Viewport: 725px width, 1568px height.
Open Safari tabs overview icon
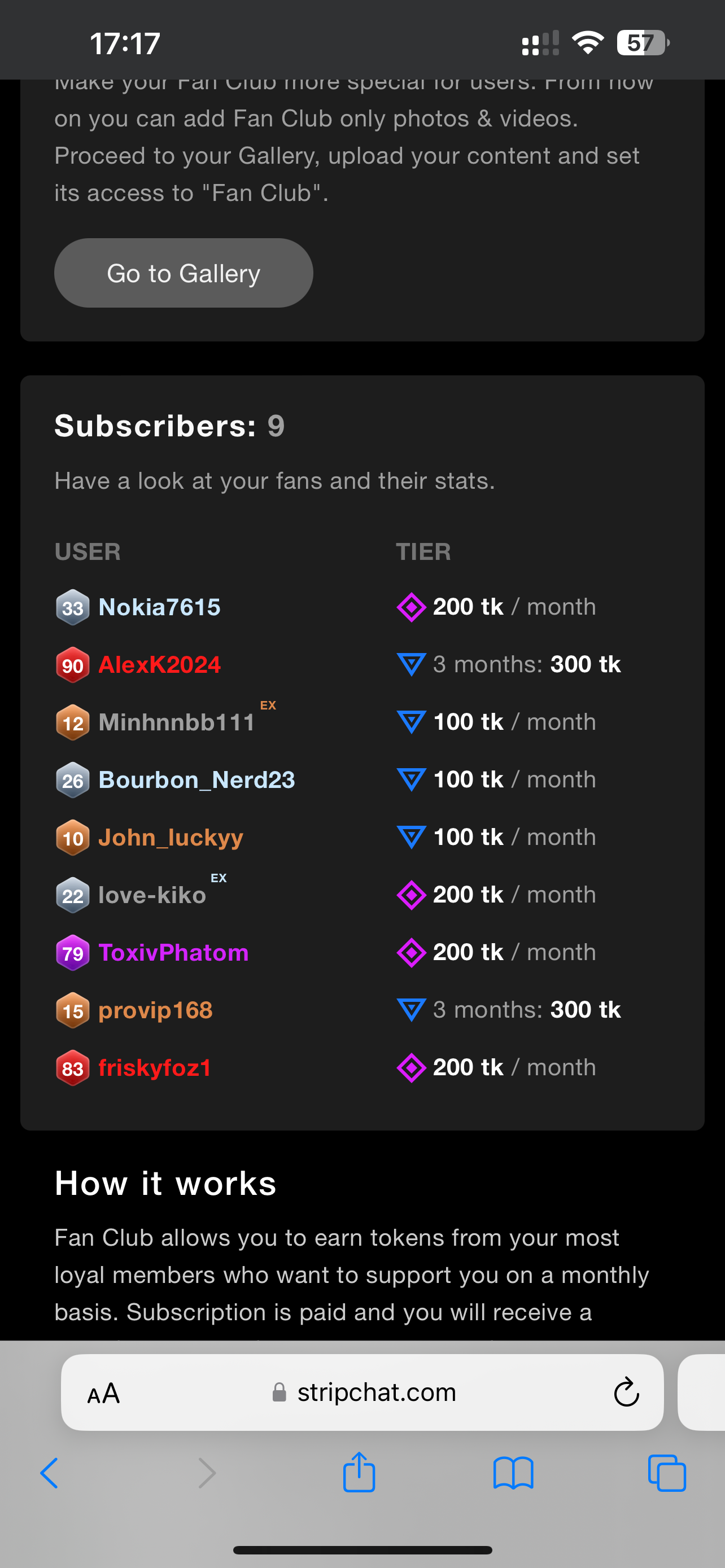pyautogui.click(x=667, y=1473)
